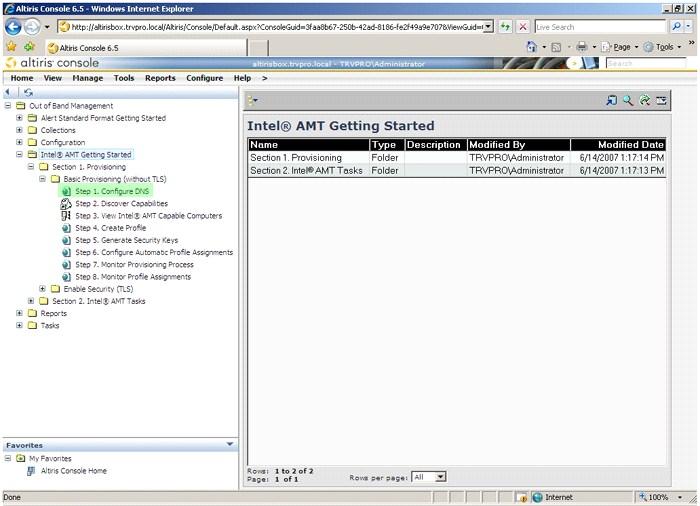Open the Tools menu in Altiris console

(124, 78)
